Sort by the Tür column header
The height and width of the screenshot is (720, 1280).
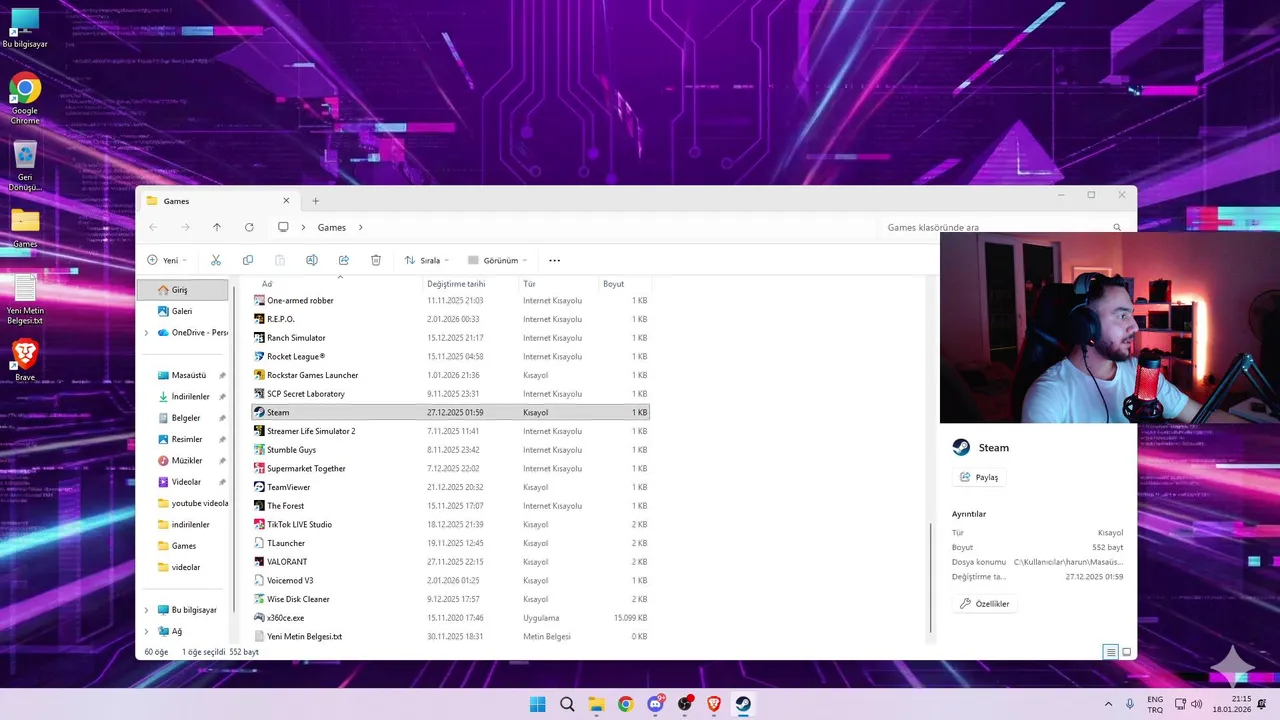(529, 284)
